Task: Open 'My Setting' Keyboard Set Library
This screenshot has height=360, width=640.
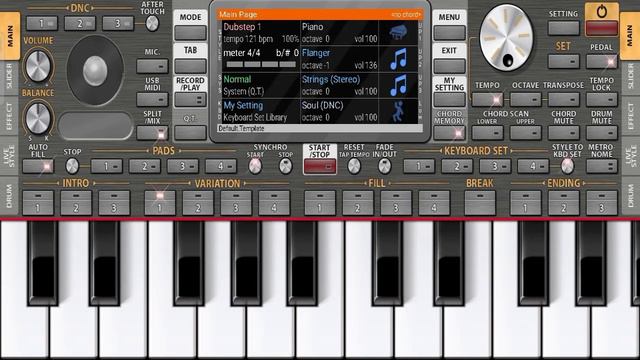Action: click(260, 111)
